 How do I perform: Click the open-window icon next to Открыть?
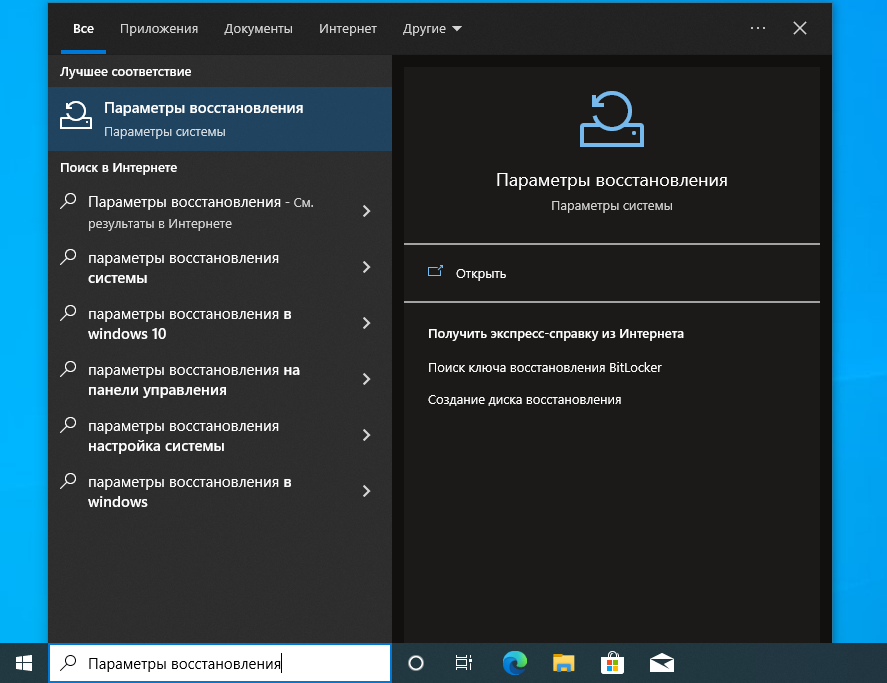click(x=435, y=272)
